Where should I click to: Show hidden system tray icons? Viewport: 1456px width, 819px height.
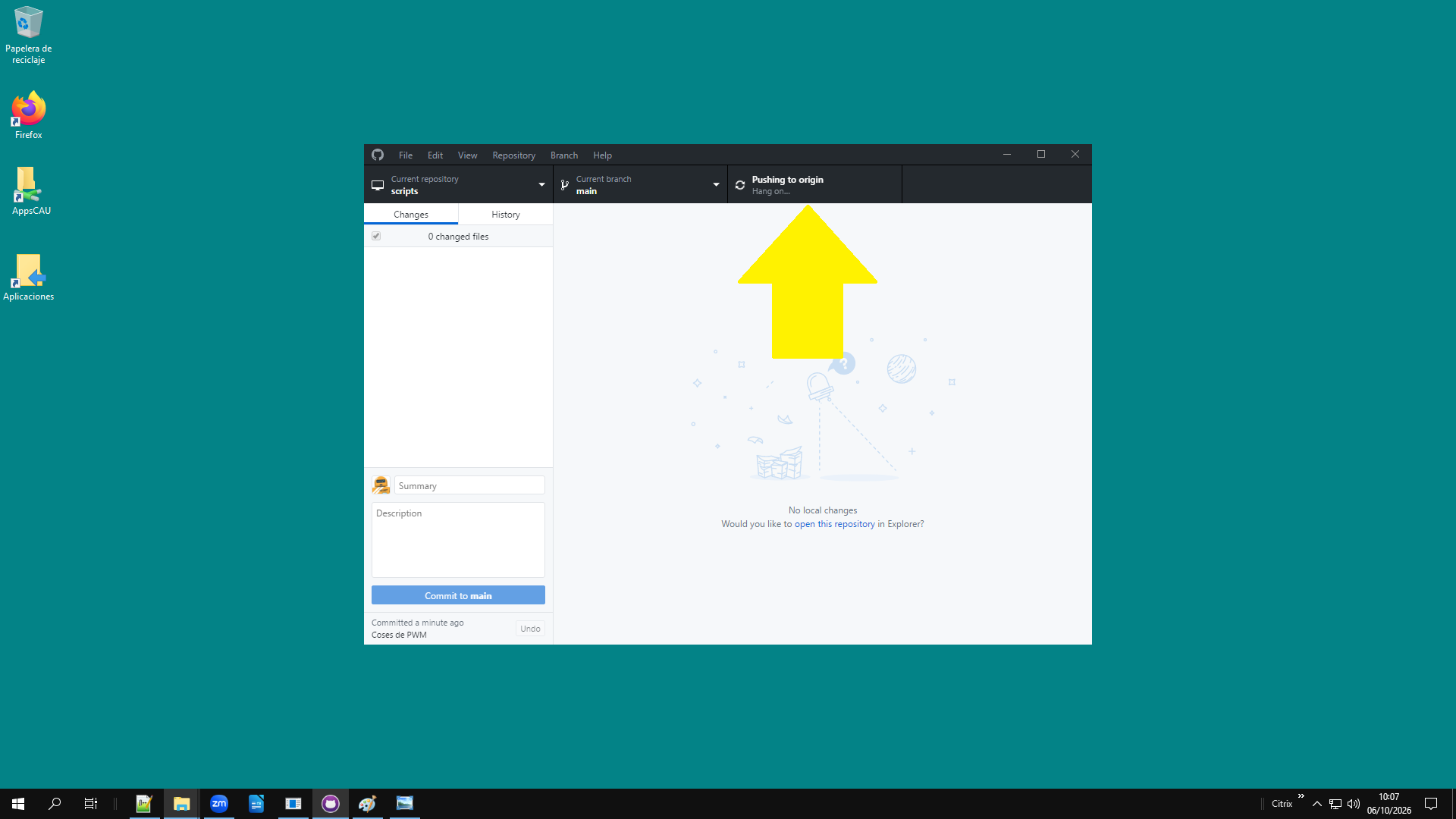click(1317, 804)
